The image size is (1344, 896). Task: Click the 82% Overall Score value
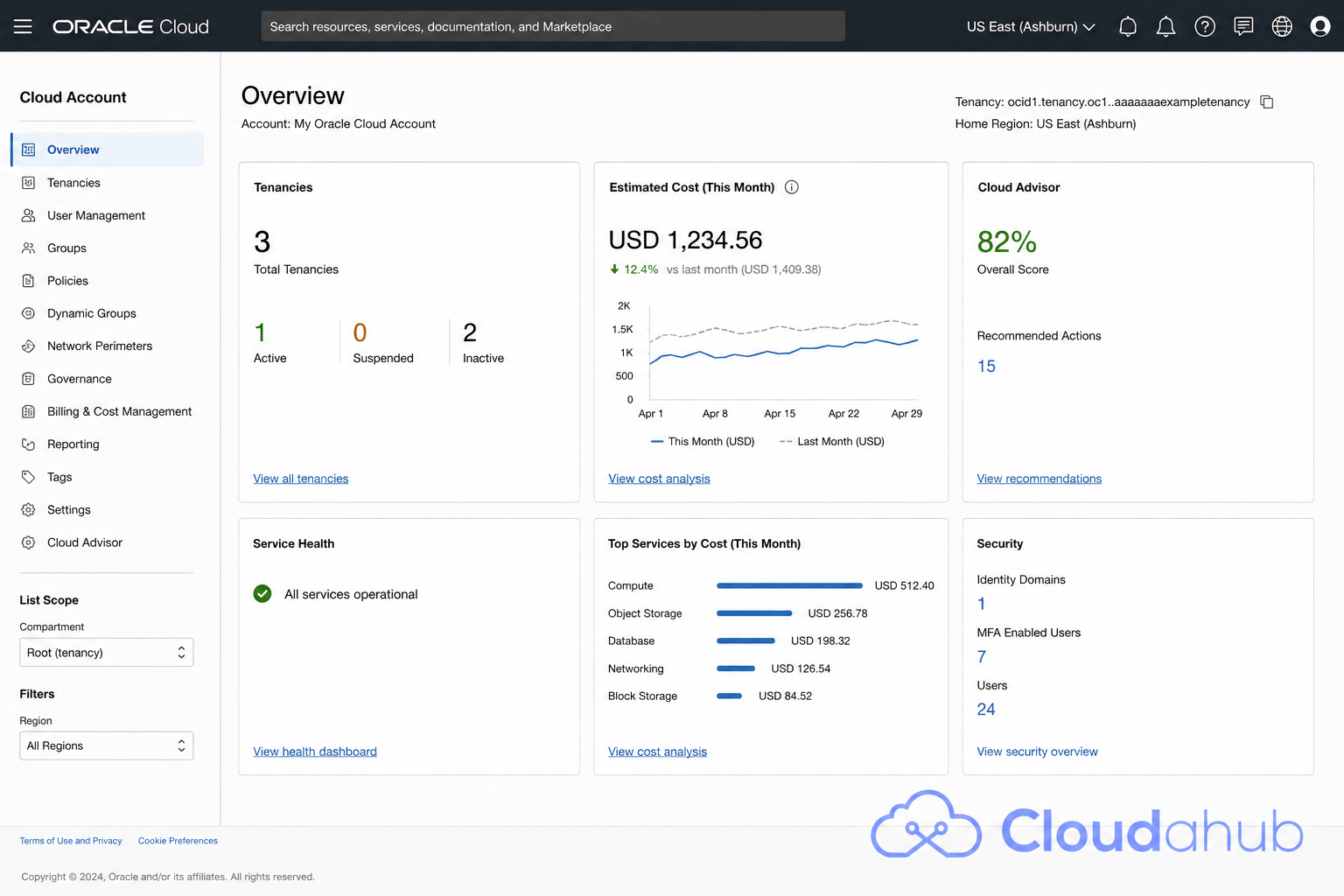click(x=1007, y=241)
